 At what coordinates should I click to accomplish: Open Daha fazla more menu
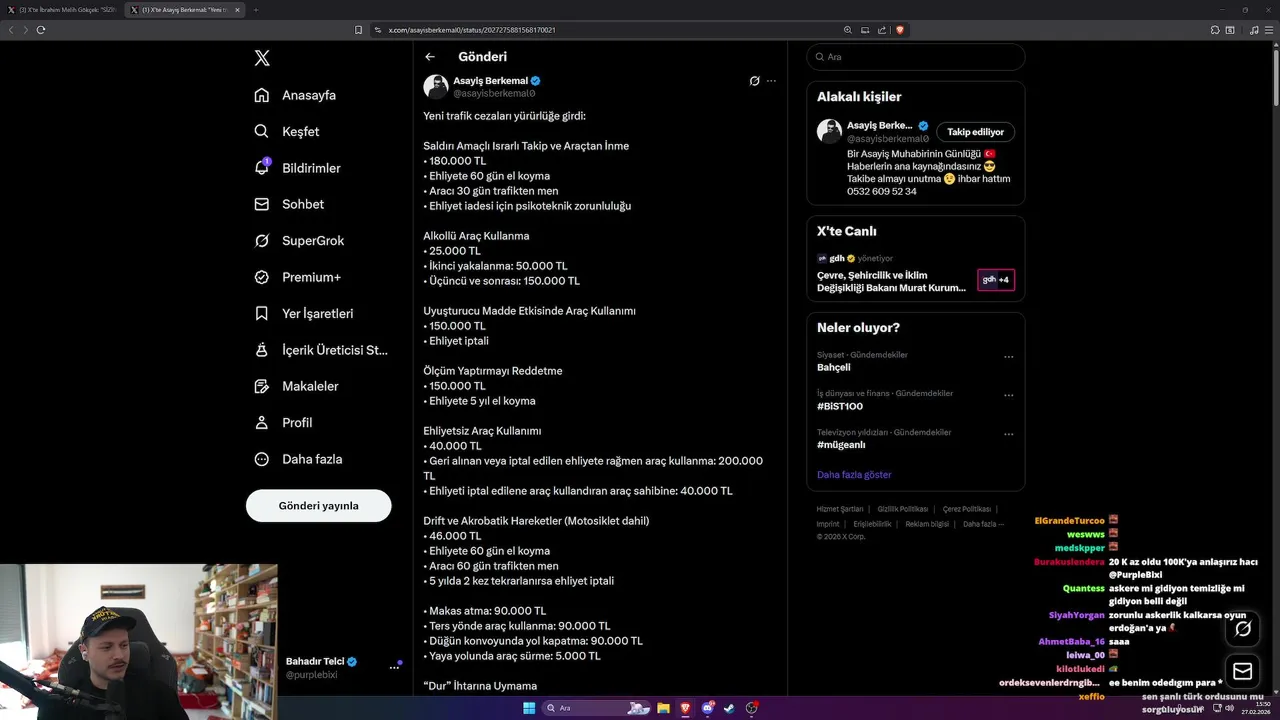298,459
